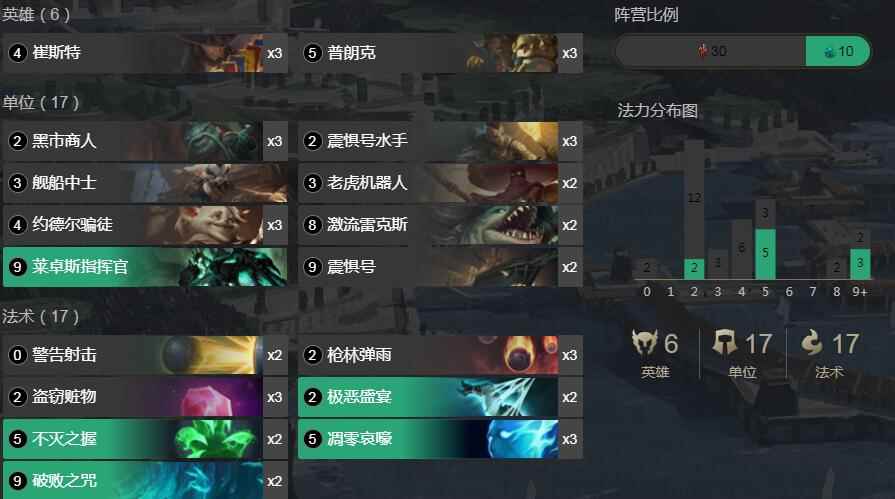
Task: Click the x3 count on 枪林弹雨
Action: (x=570, y=355)
